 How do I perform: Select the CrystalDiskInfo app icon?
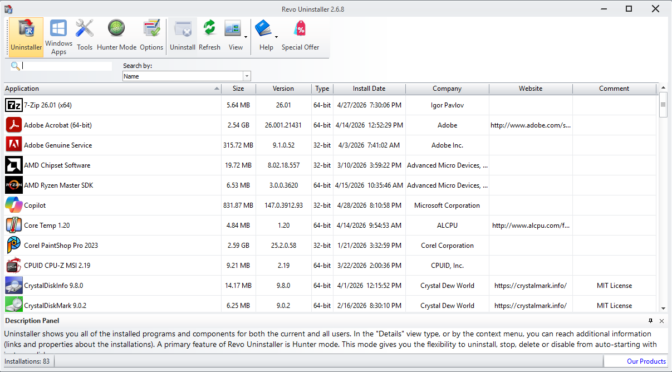(14, 285)
